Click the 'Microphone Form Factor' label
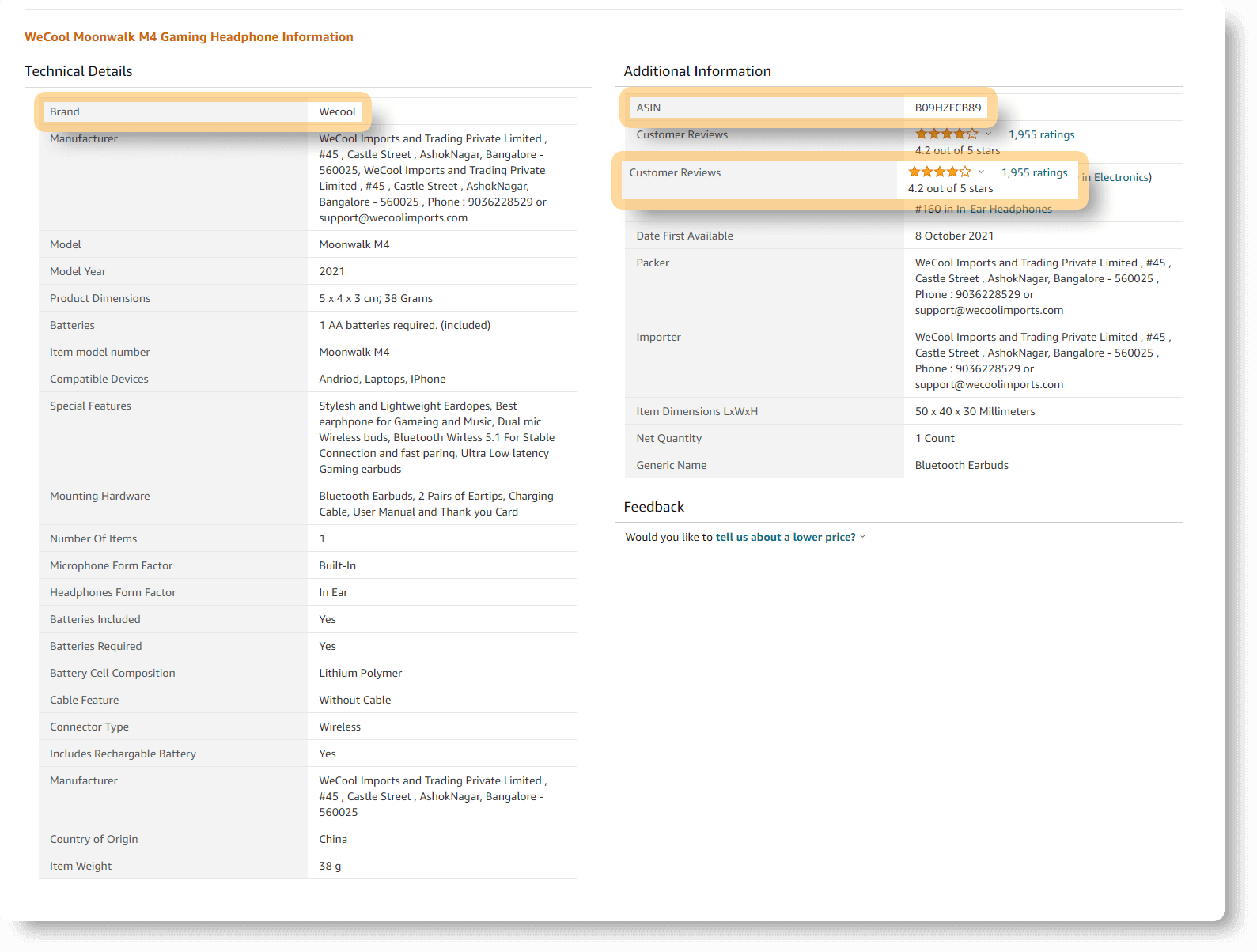The height and width of the screenshot is (952, 1257). (111, 565)
